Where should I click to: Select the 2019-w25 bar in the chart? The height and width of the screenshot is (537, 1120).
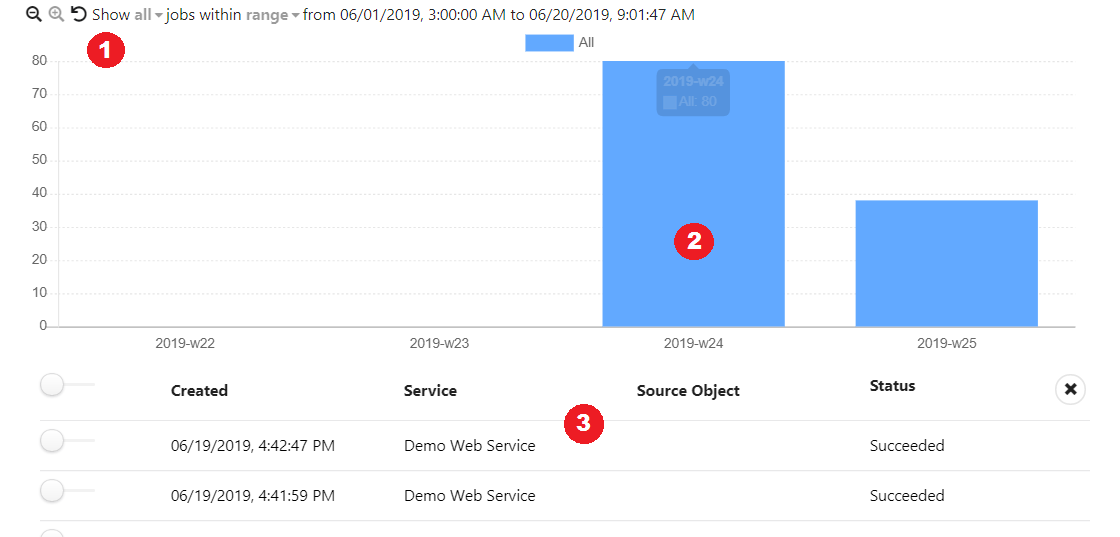[x=946, y=263]
